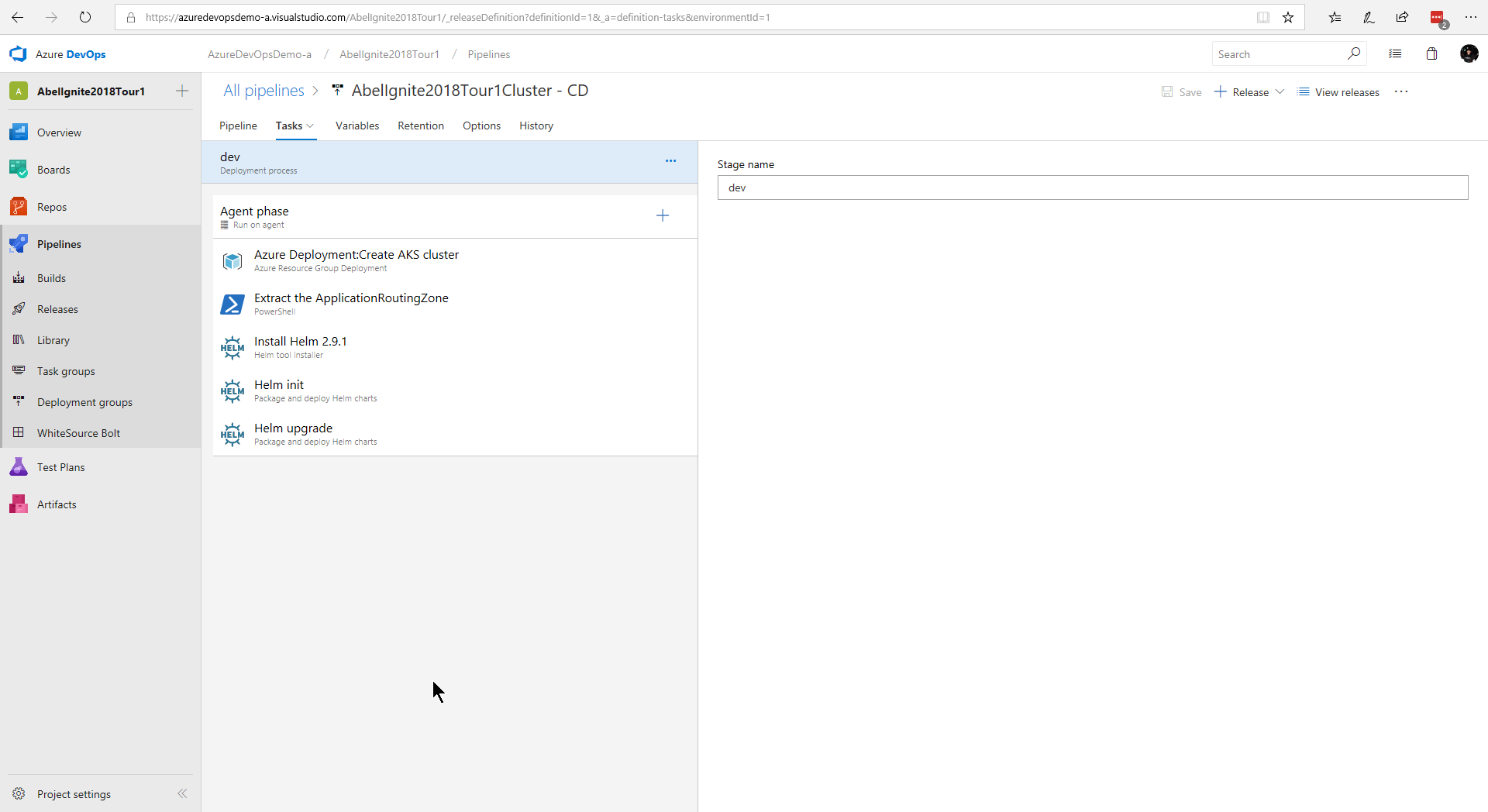
Task: Click the search magnifier icon
Action: pos(1354,53)
